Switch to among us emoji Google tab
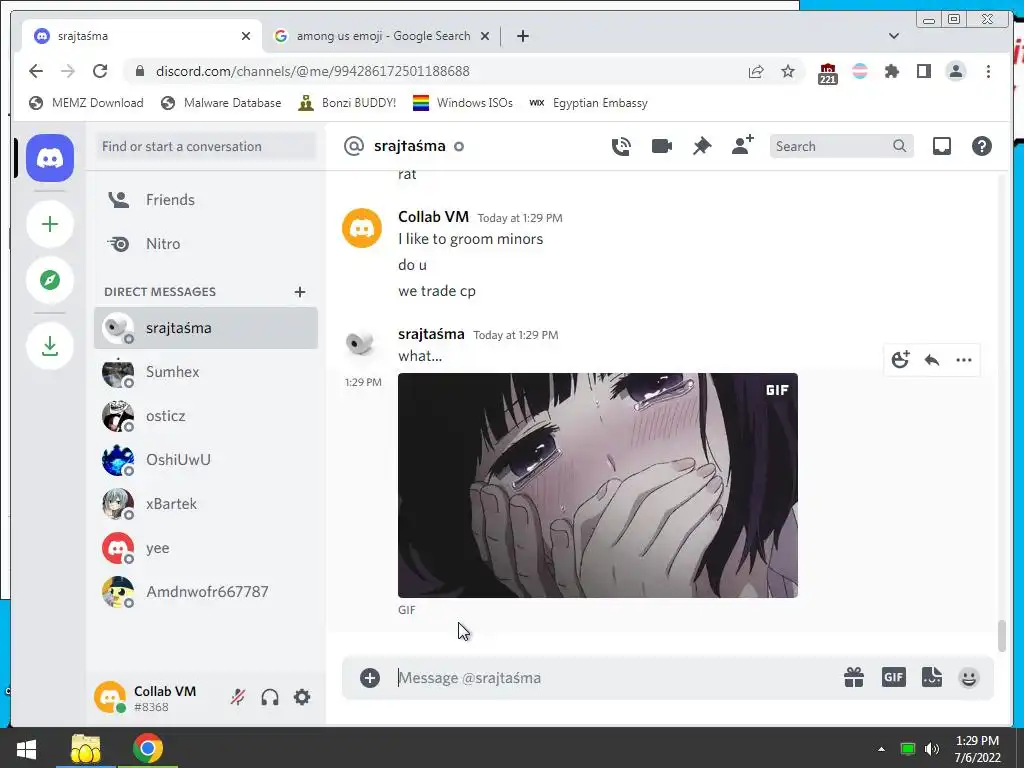Screen dimensions: 1024x768 [x=381, y=36]
